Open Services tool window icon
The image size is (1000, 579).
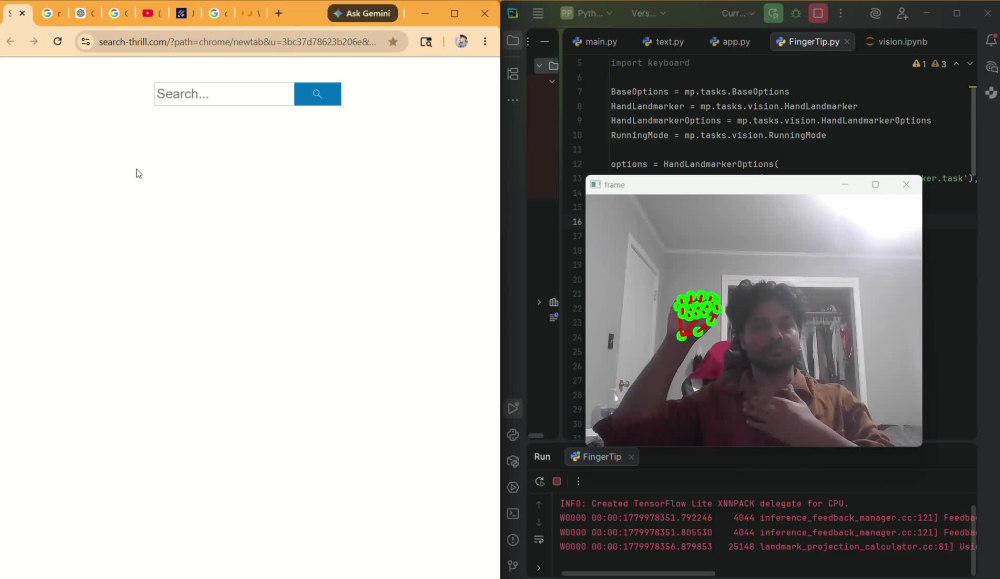pyautogui.click(x=513, y=487)
